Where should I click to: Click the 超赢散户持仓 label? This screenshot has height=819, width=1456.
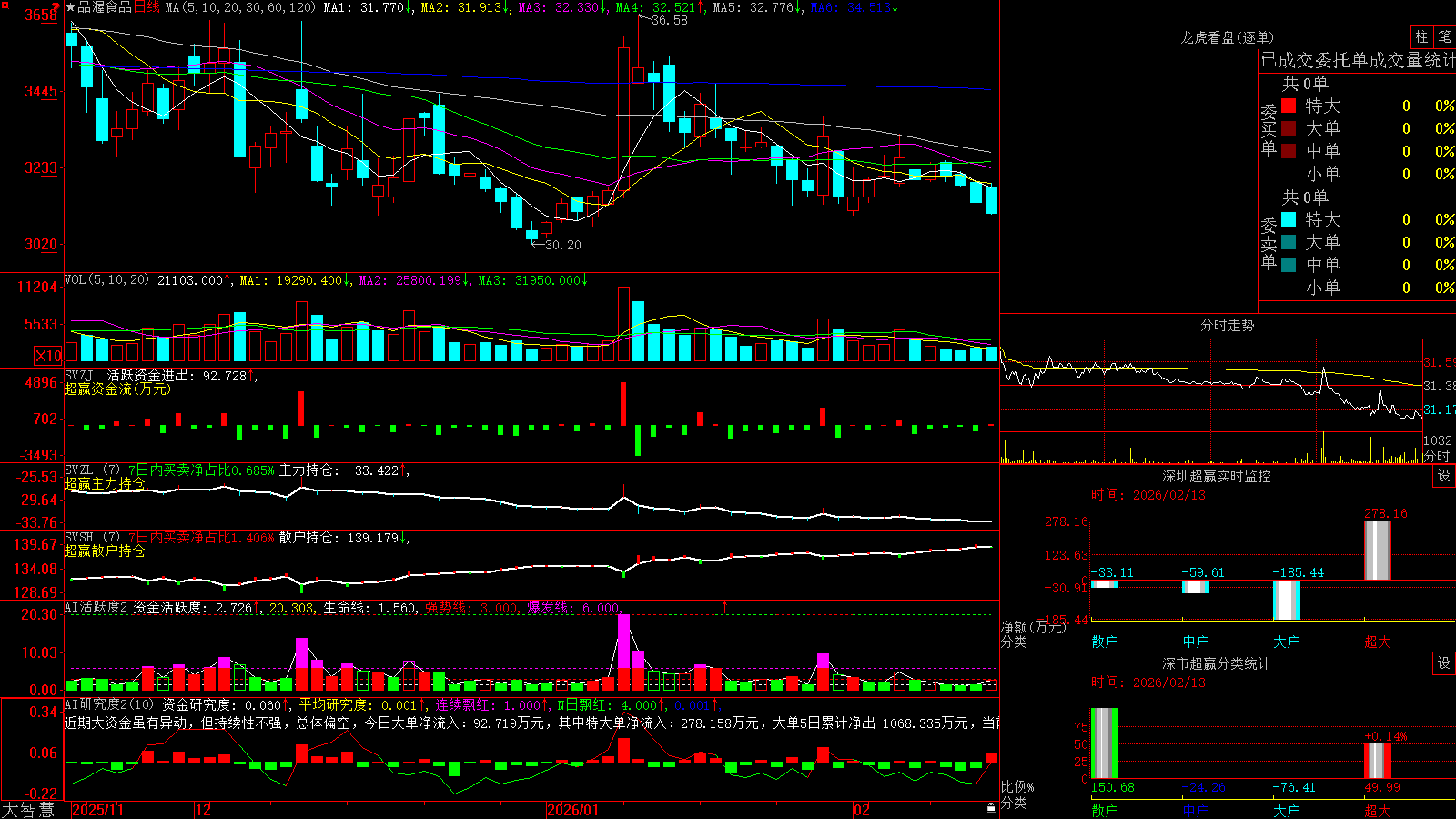point(105,551)
